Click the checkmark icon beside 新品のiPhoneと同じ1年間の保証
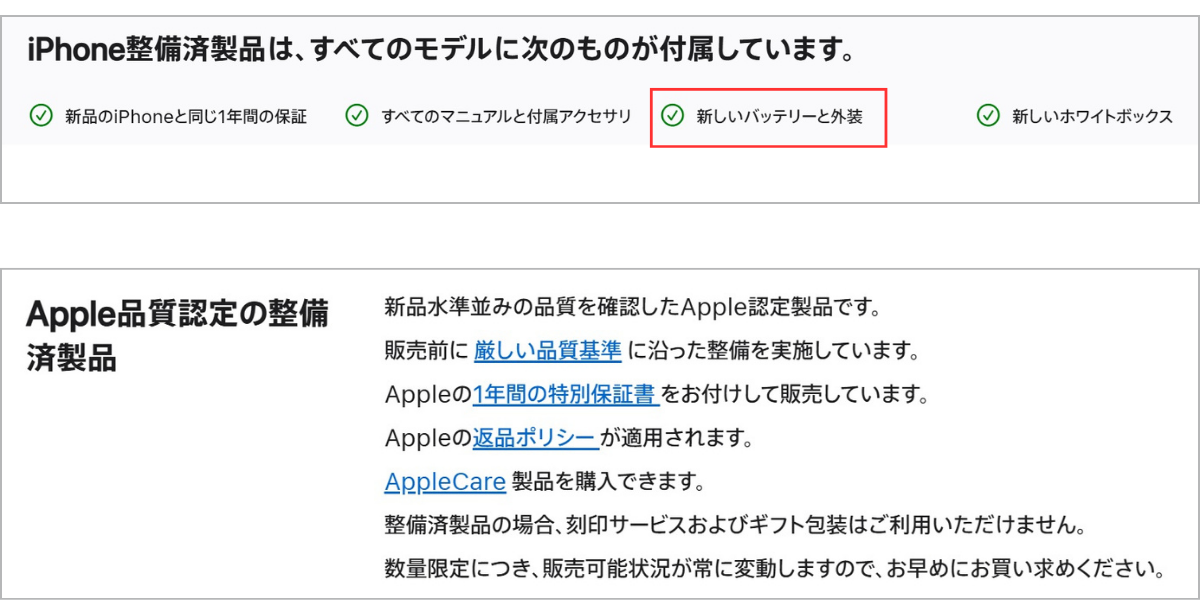The width and height of the screenshot is (1200, 600). (40, 116)
